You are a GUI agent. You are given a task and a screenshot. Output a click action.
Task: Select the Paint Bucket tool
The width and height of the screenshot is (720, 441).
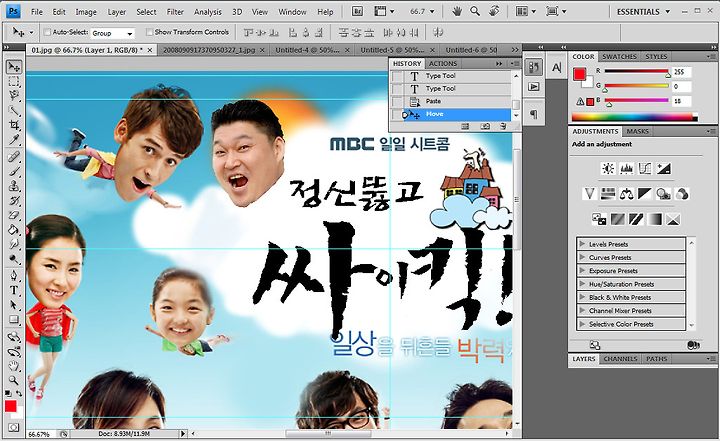pos(14,229)
